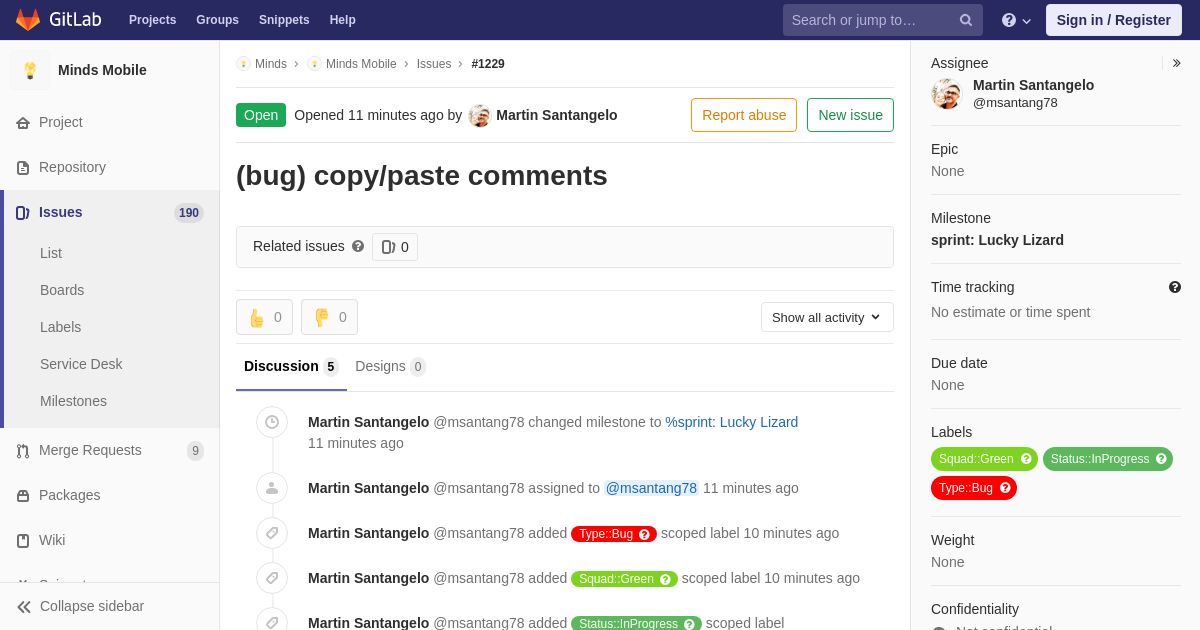Open Snippets in top navigation
This screenshot has height=630, width=1200.
(x=284, y=20)
